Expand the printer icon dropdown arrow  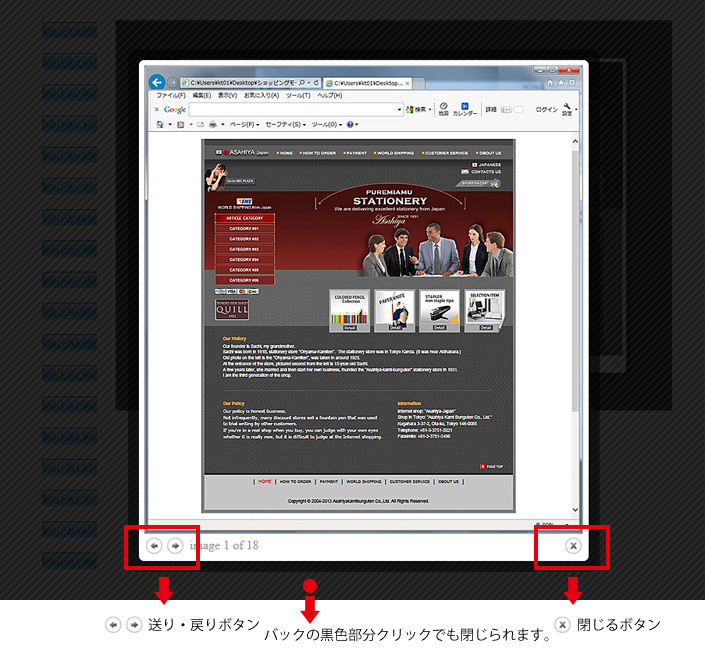point(223,125)
